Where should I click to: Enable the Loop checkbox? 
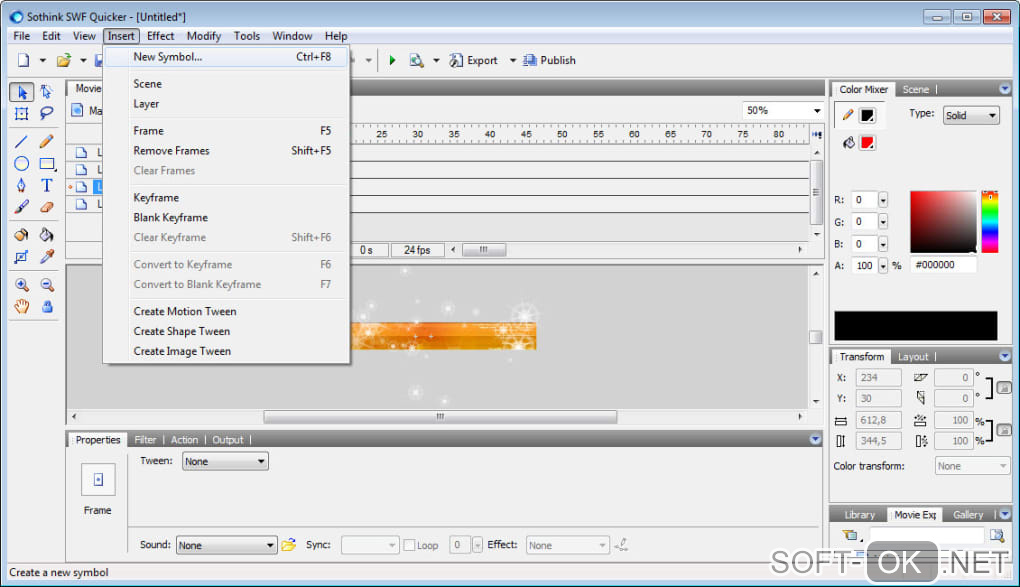(x=409, y=545)
